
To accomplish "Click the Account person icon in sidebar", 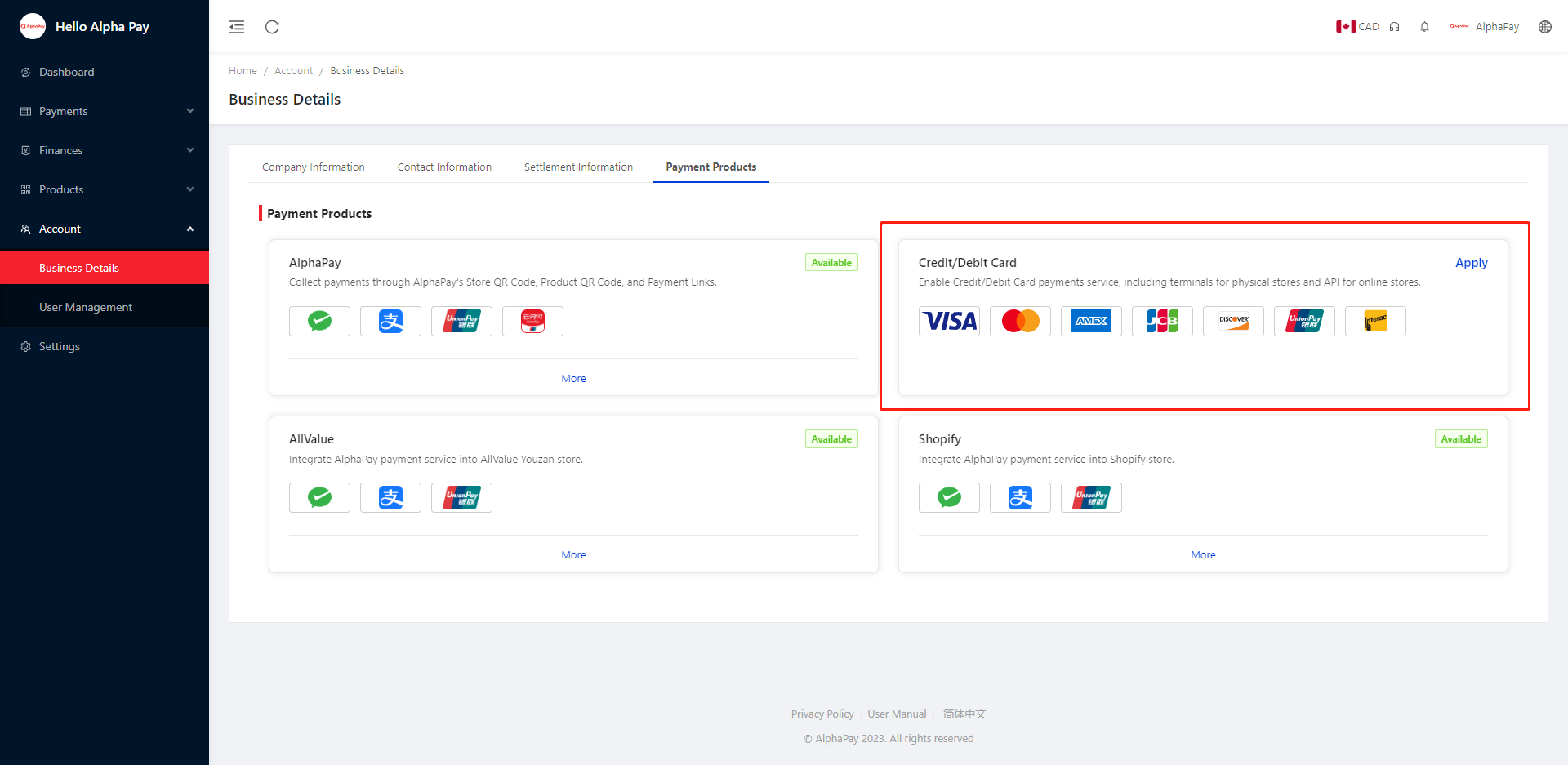I will pyautogui.click(x=26, y=229).
